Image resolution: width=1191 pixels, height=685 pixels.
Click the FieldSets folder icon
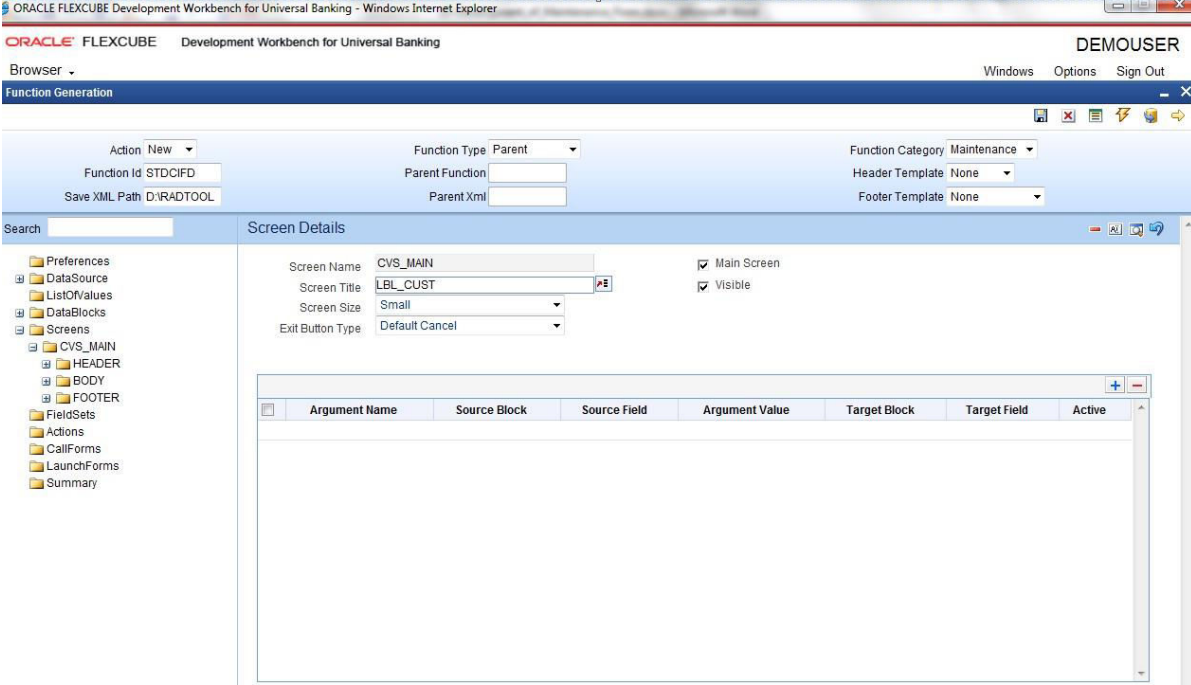point(36,415)
